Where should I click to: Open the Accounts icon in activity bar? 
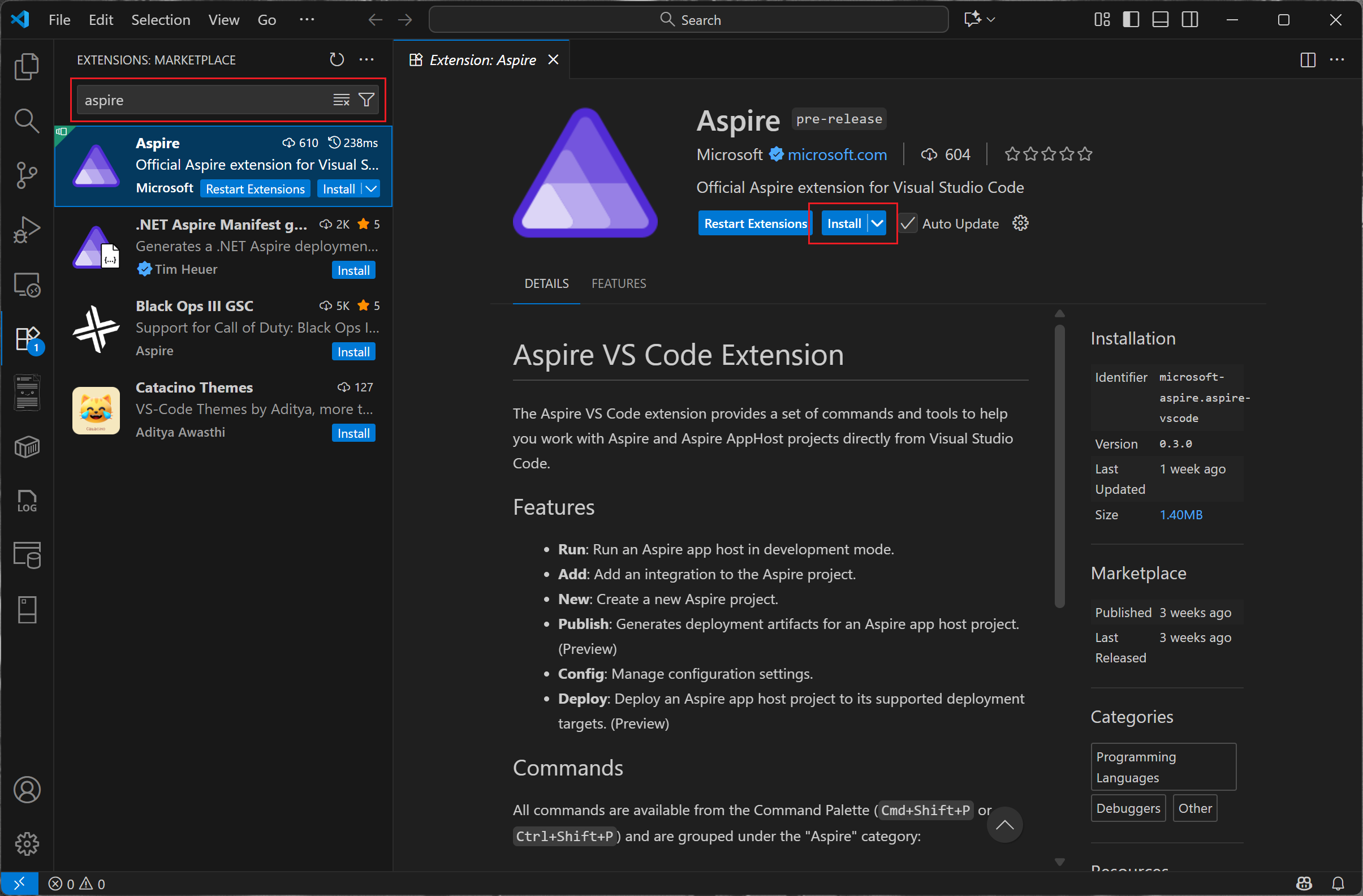[x=27, y=790]
